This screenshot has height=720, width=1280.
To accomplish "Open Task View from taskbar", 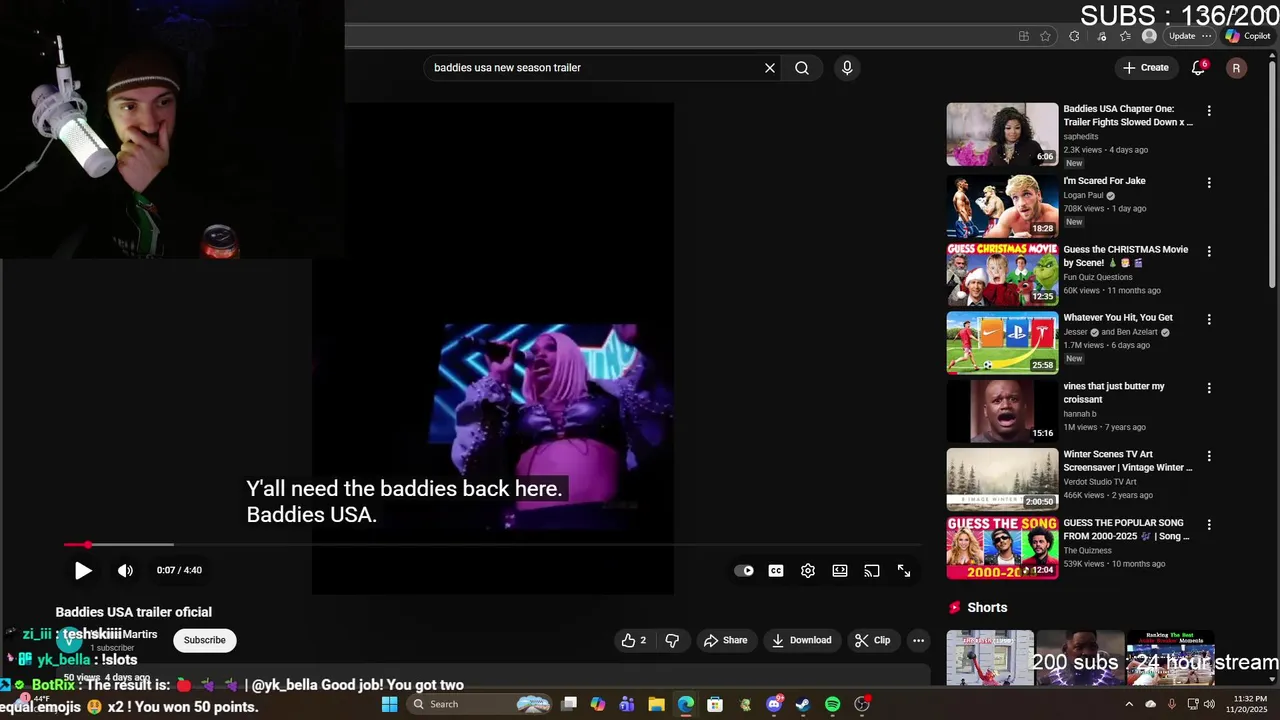I will click(x=569, y=704).
